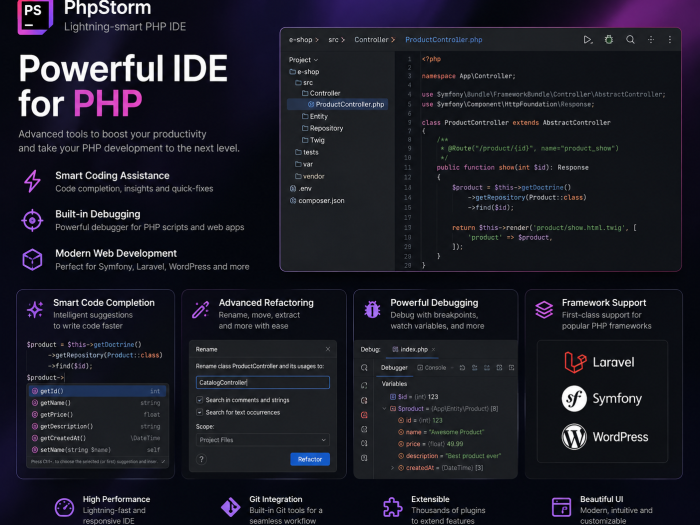
Task: Switch to the Console tab
Action: [431, 368]
